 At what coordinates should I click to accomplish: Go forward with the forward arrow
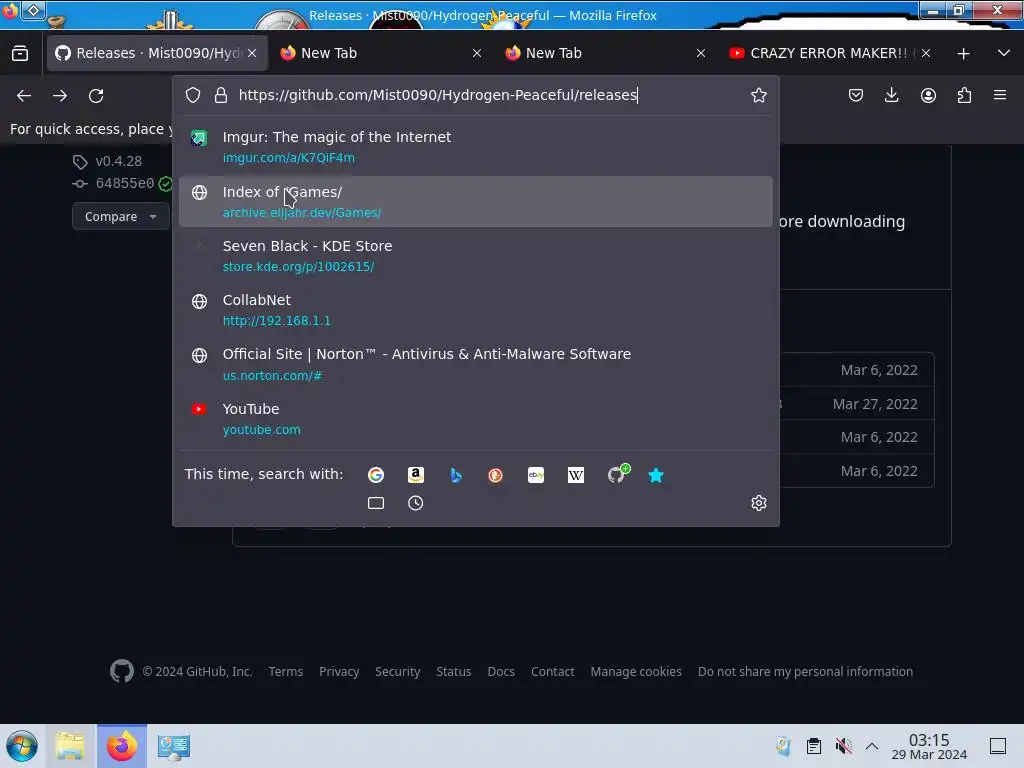(x=60, y=95)
